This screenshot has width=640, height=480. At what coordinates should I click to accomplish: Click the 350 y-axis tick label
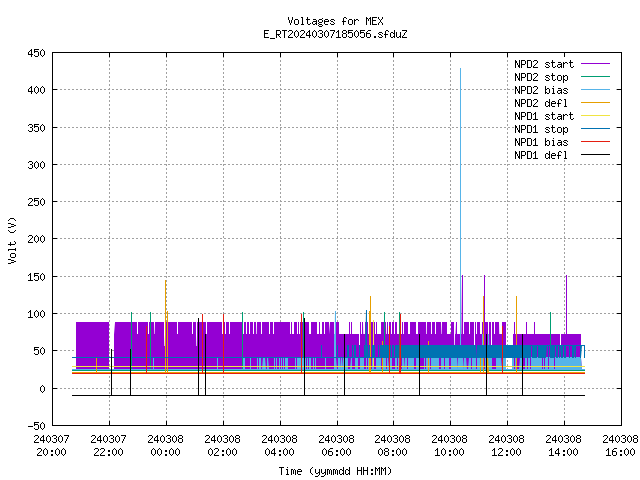[36, 128]
